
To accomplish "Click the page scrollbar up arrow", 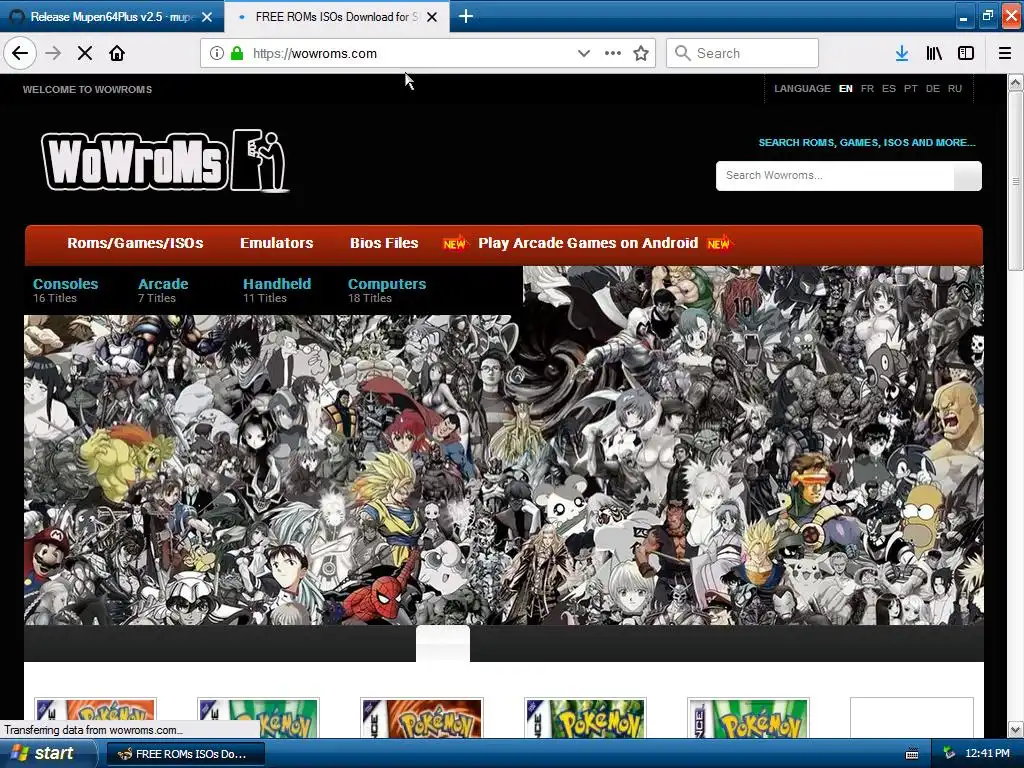I will tap(1015, 82).
